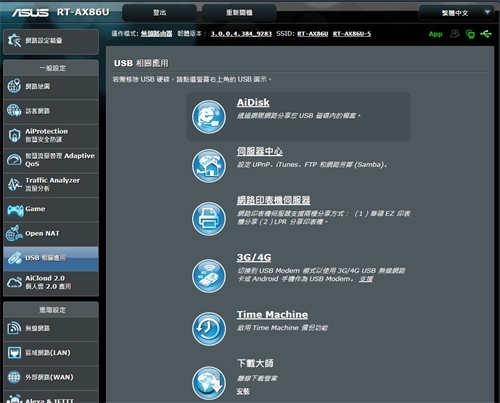Open 外部網路(WAN) settings
This screenshot has width=500, height=403.
coord(51,377)
